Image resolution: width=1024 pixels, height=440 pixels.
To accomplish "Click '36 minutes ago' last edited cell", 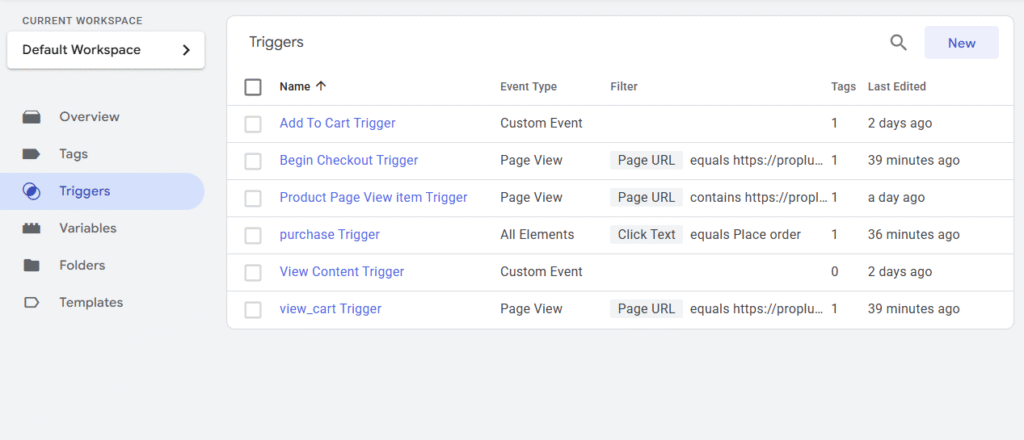I will click(x=914, y=235).
